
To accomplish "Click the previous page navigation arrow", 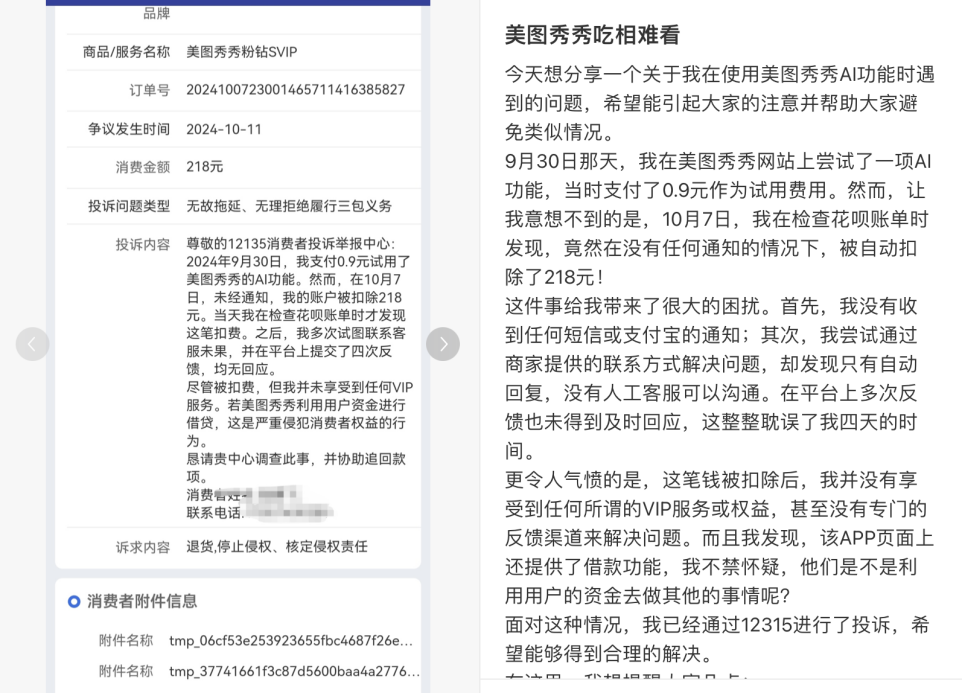I will coord(33,343).
